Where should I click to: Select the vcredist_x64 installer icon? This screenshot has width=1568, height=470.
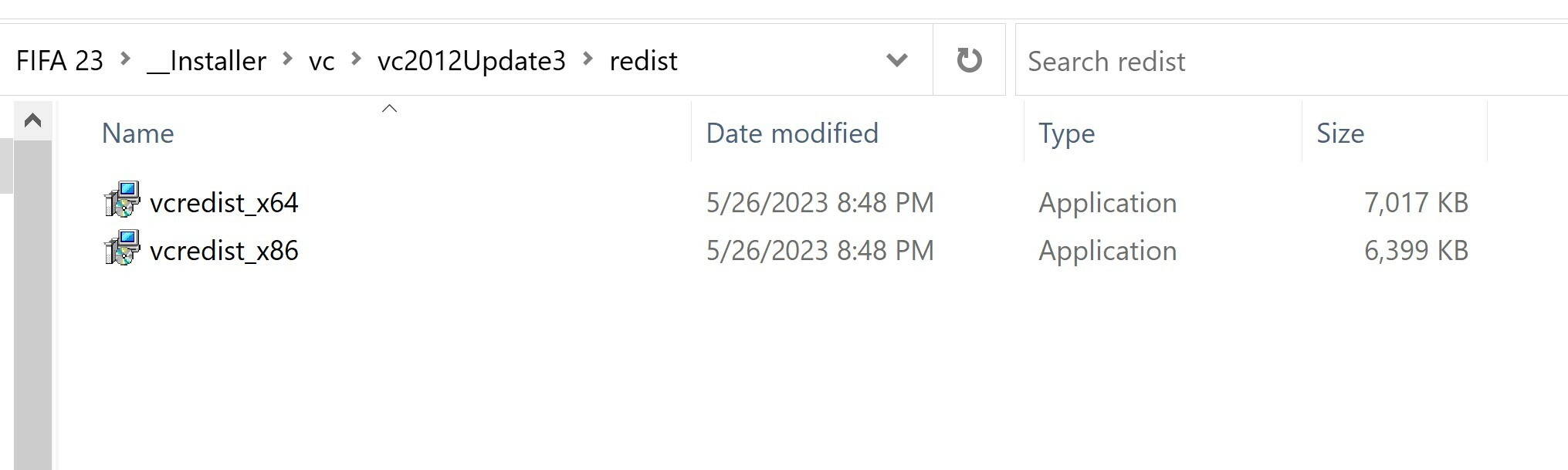tap(122, 200)
